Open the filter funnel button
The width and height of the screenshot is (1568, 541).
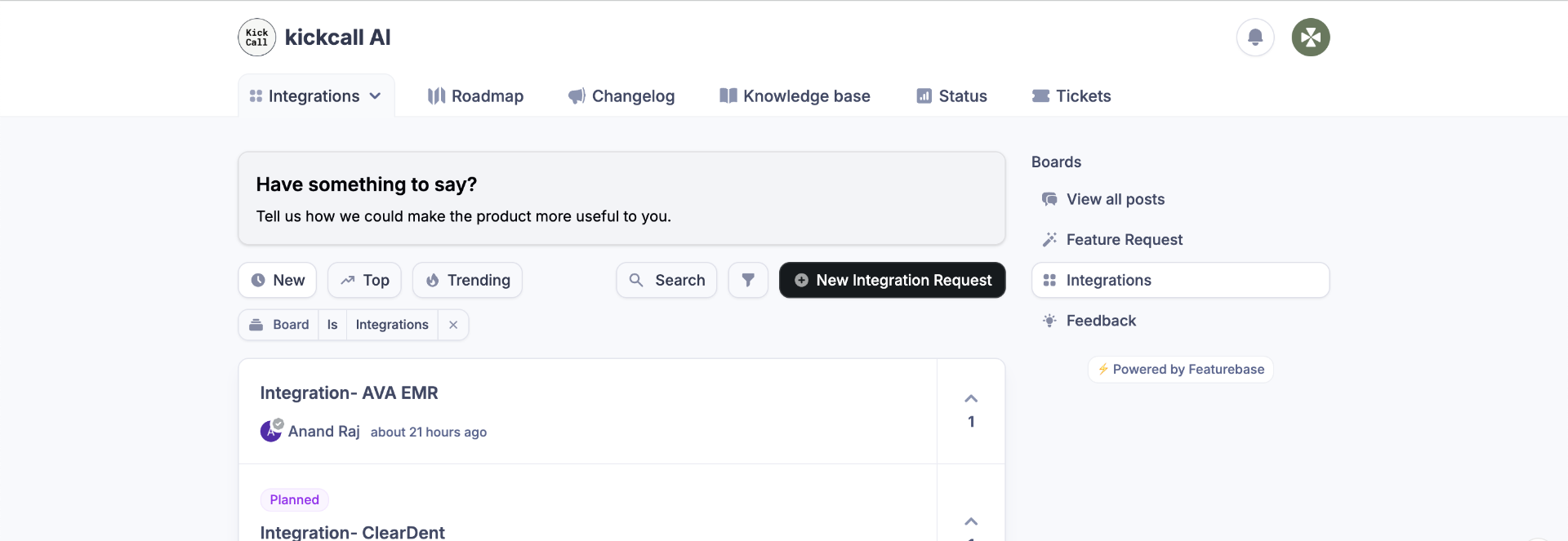pyautogui.click(x=748, y=280)
